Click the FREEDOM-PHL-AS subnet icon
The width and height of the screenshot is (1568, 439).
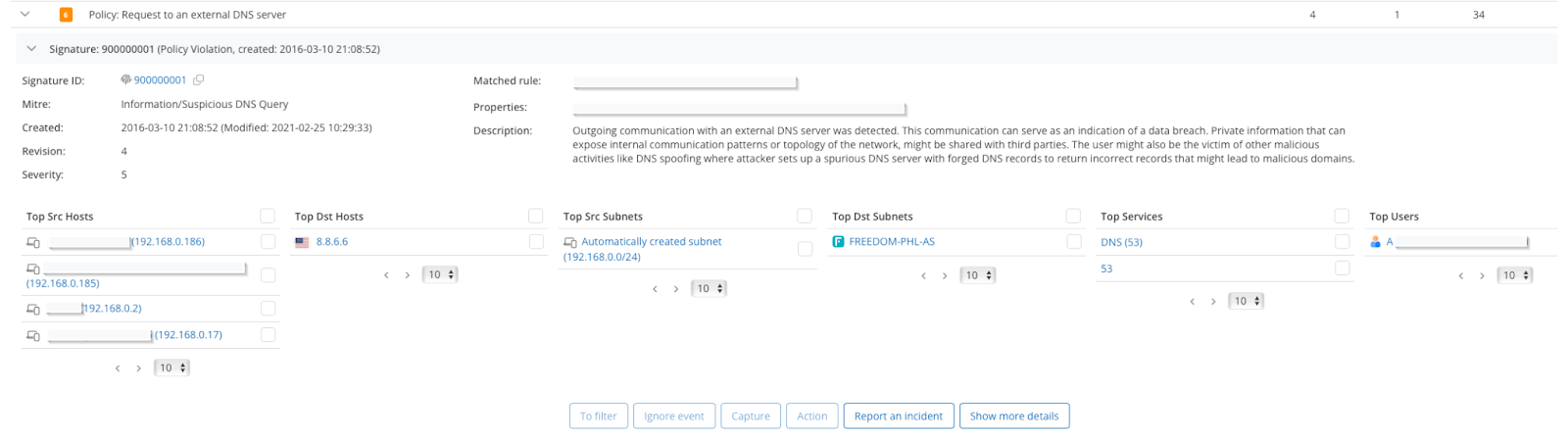[x=838, y=242]
